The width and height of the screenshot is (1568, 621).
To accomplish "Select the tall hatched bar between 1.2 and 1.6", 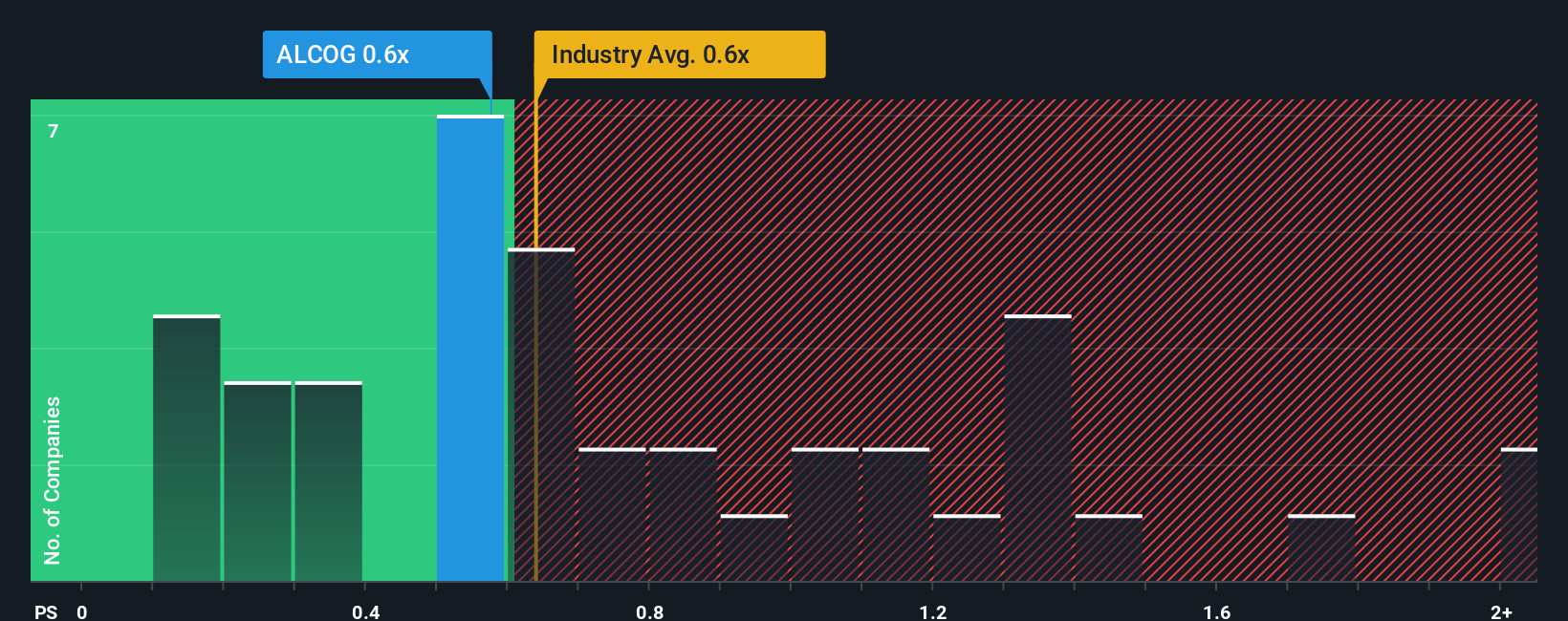I will tap(1037, 448).
